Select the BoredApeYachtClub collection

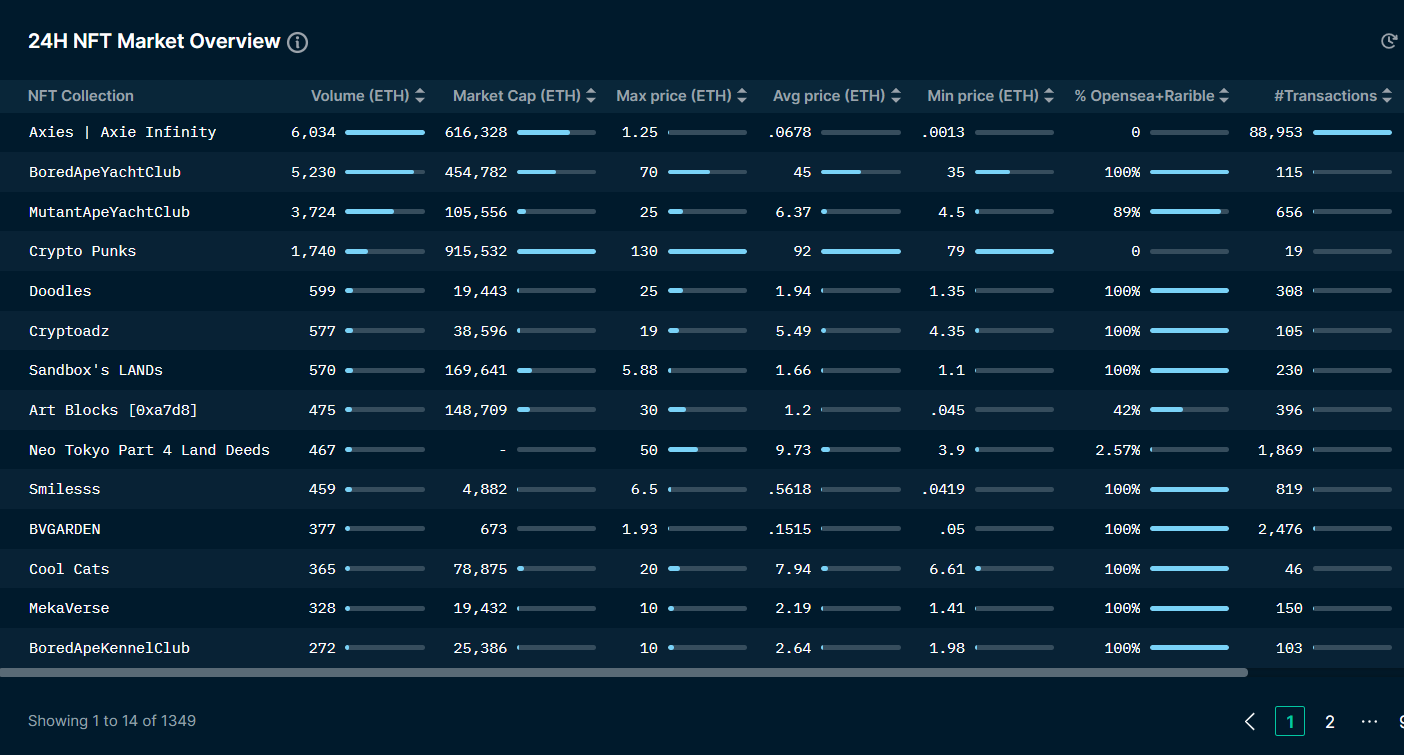(105, 172)
